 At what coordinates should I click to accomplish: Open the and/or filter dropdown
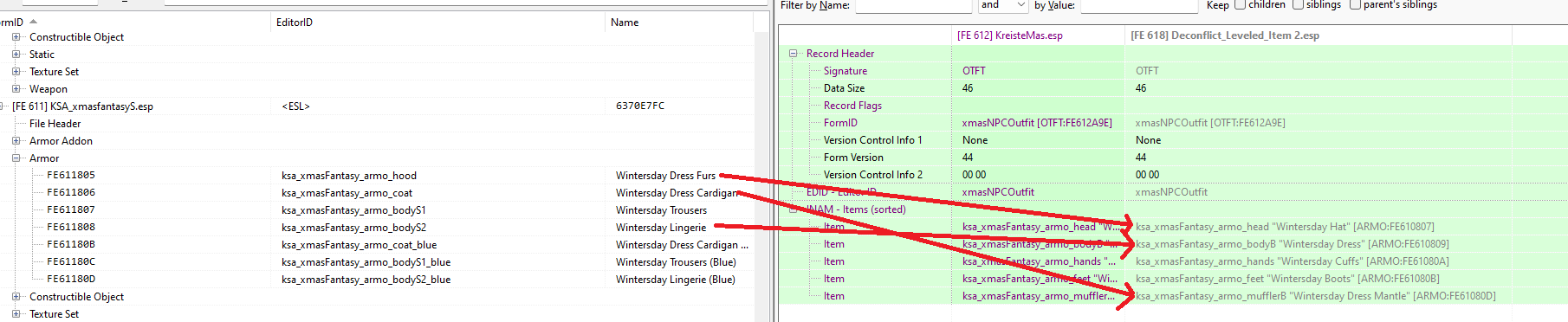click(1003, 5)
